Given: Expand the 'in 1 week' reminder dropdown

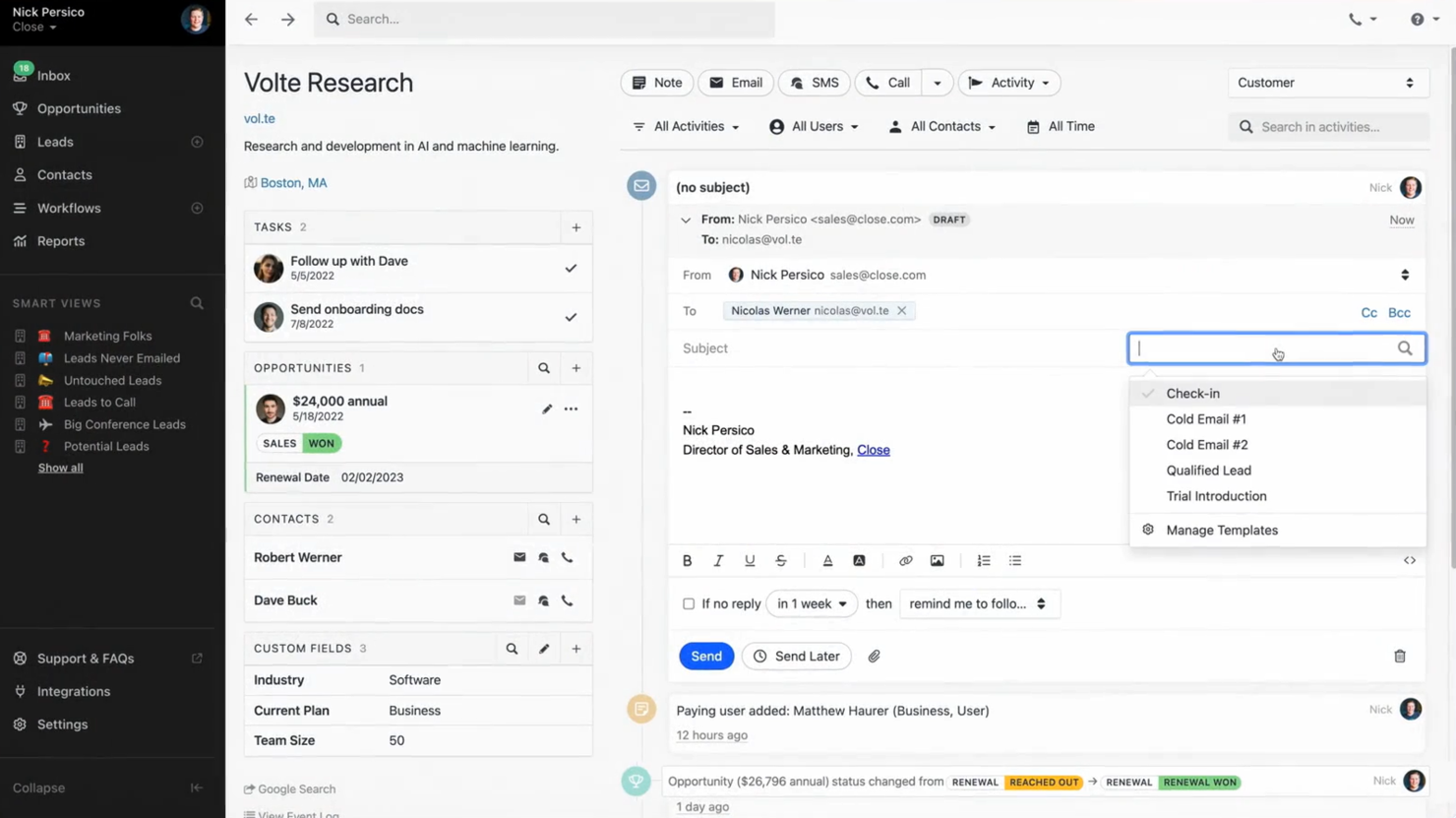Looking at the screenshot, I should (x=811, y=603).
